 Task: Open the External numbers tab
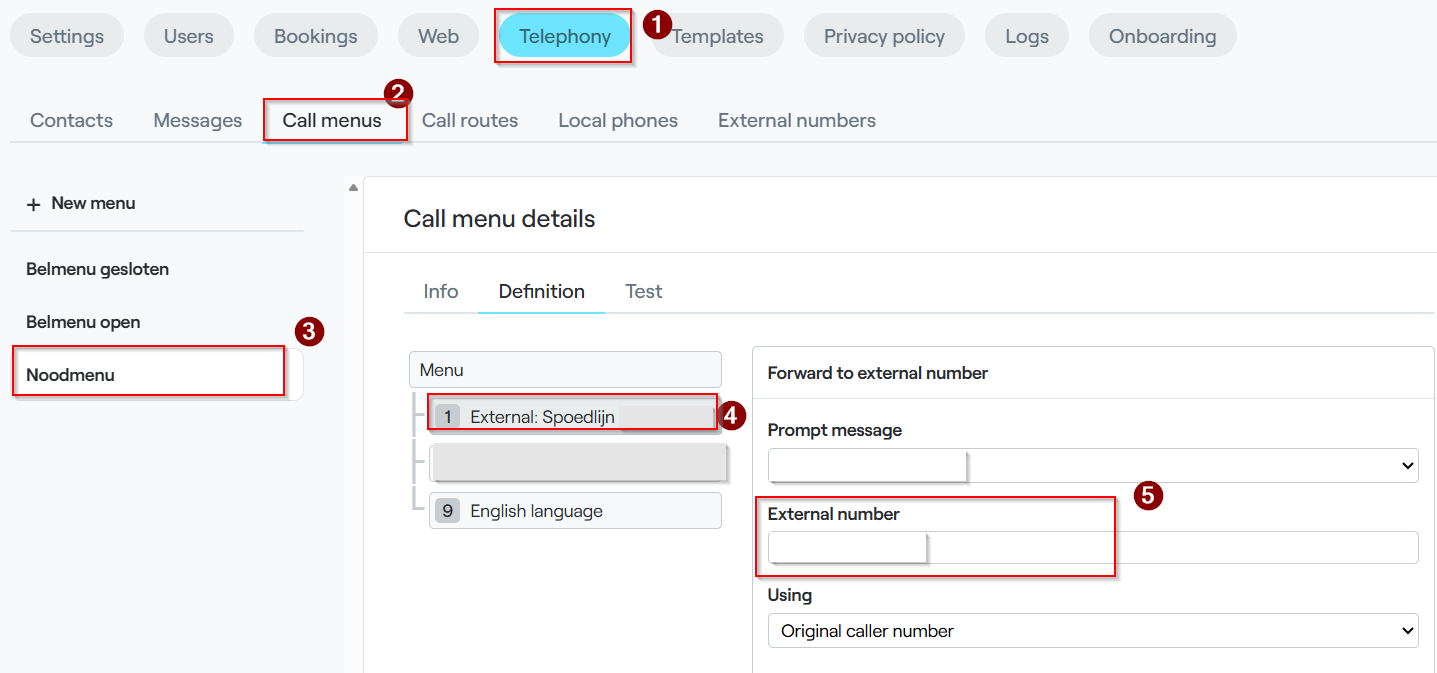point(797,121)
